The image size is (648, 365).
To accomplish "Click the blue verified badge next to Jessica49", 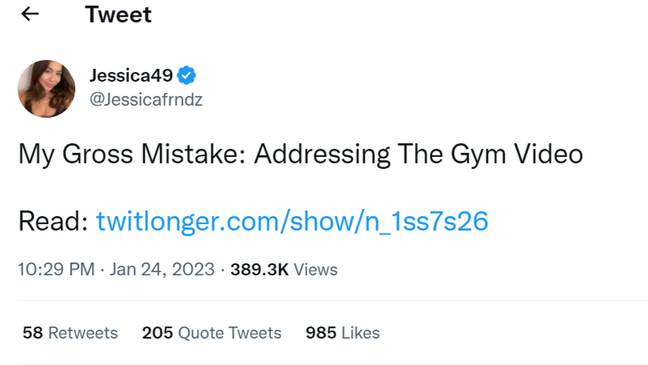I will [186, 75].
